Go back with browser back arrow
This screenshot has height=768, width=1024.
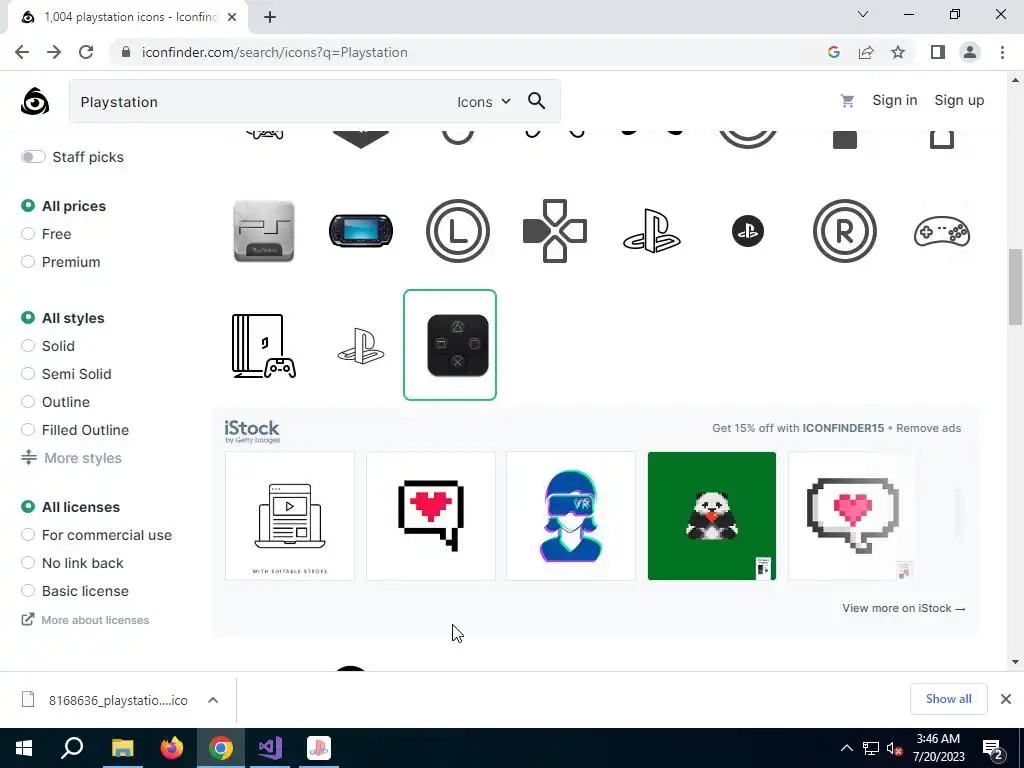click(22, 52)
